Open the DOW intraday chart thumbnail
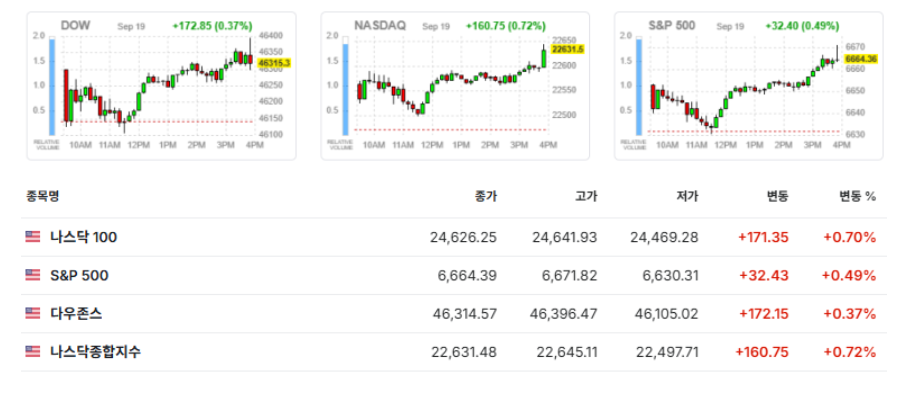 (161, 86)
